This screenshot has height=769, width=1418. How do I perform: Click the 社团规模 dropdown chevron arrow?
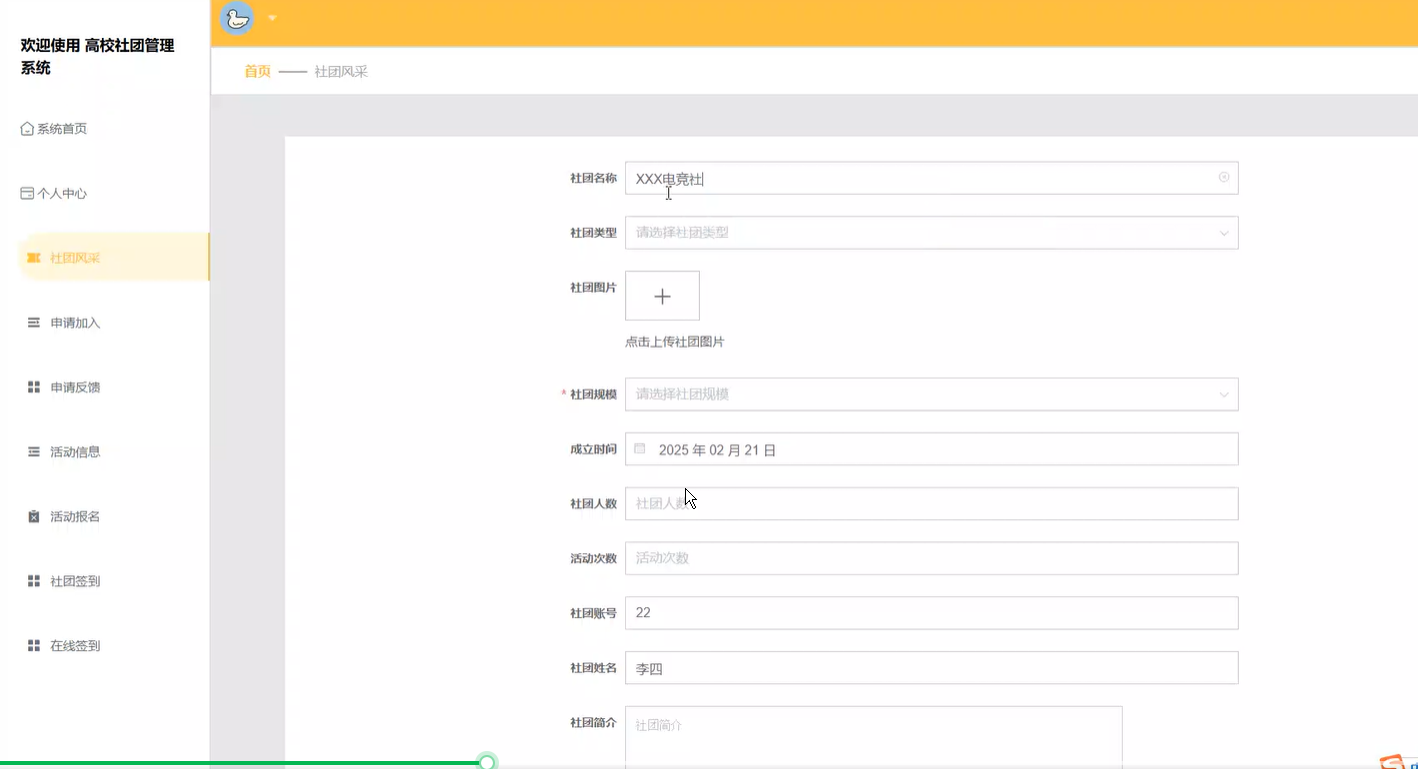[1224, 395]
